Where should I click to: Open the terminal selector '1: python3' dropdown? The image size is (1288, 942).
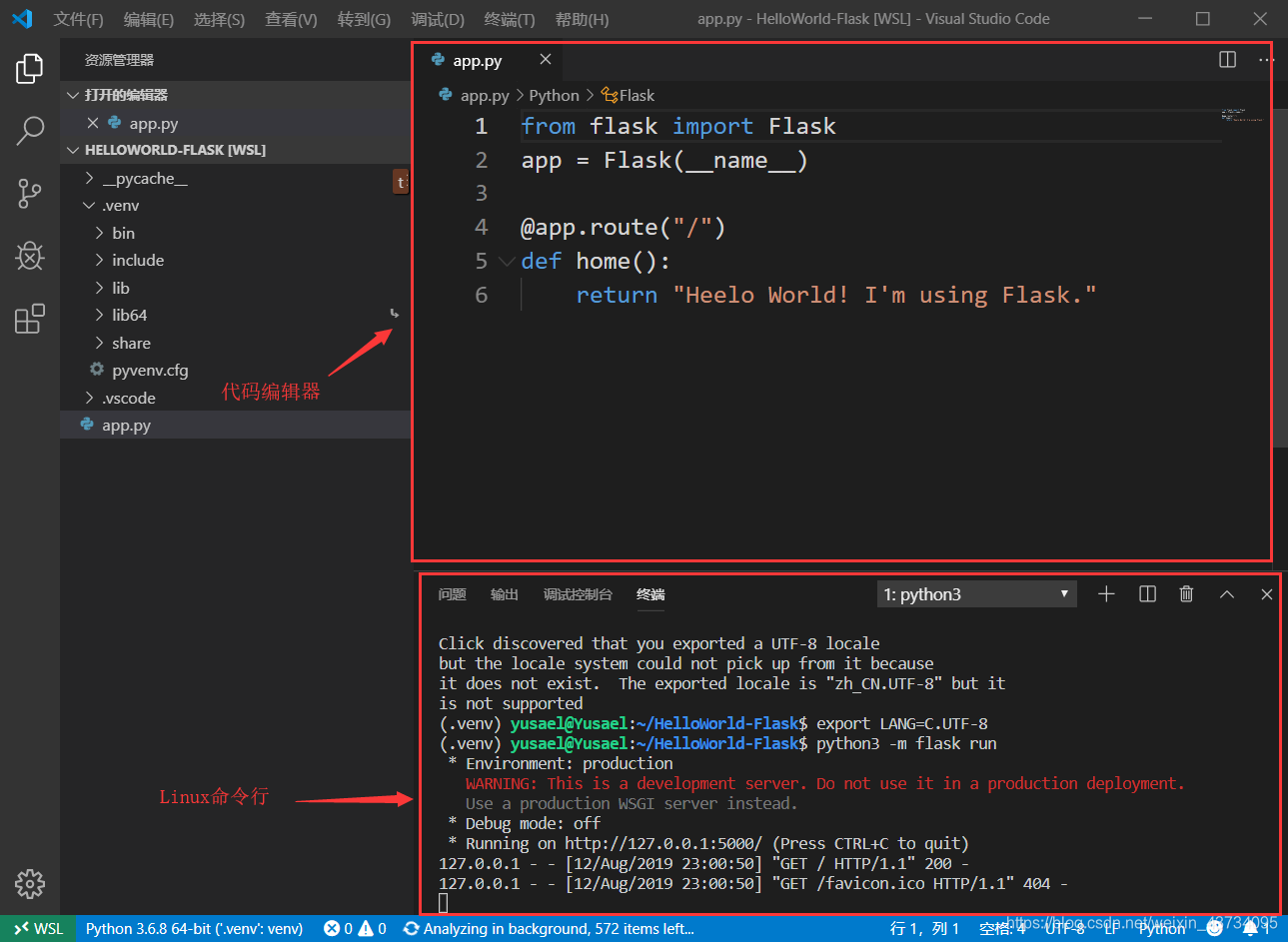point(976,594)
